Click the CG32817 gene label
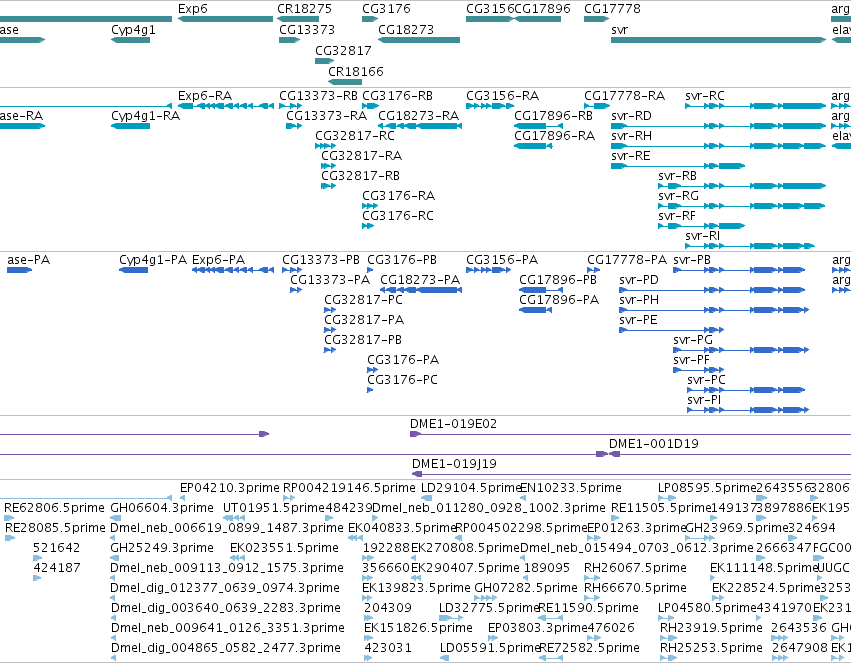This screenshot has width=851, height=663. pos(344,50)
